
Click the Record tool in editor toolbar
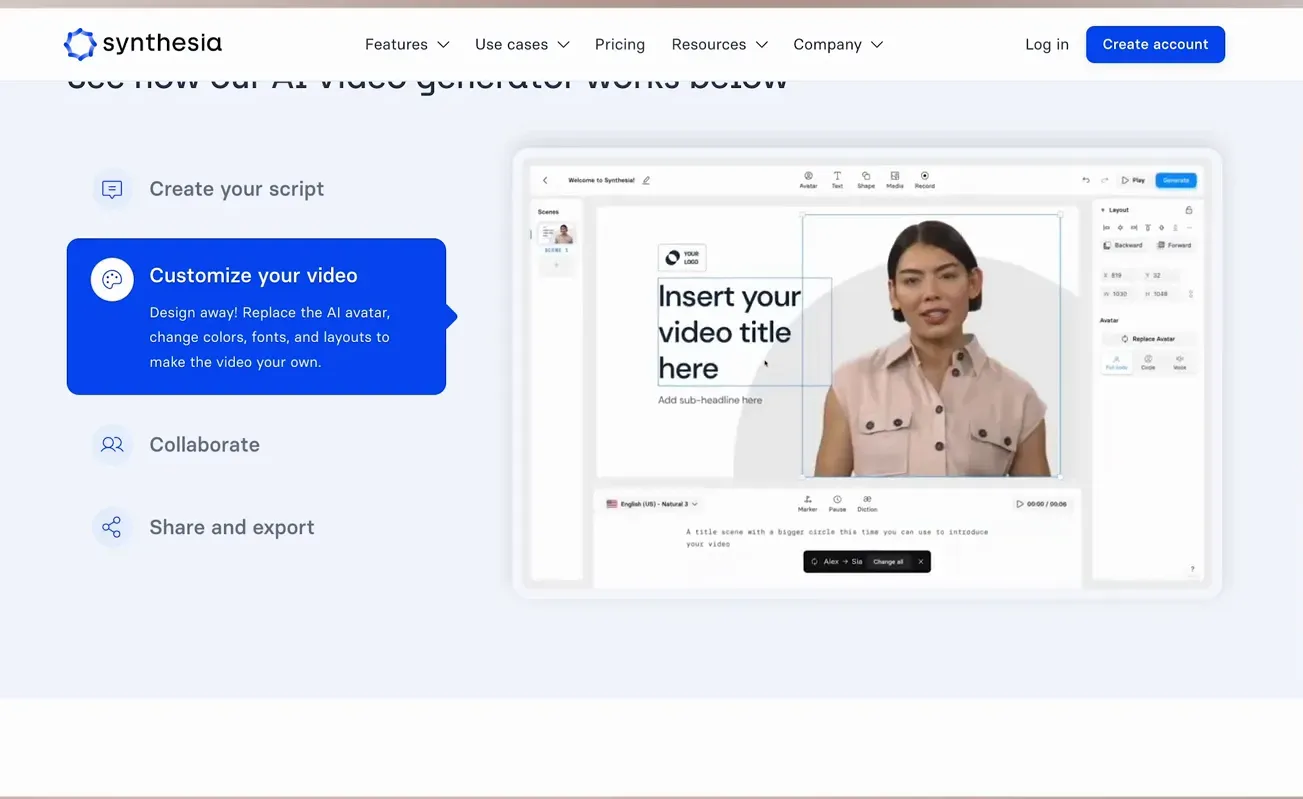pos(925,179)
